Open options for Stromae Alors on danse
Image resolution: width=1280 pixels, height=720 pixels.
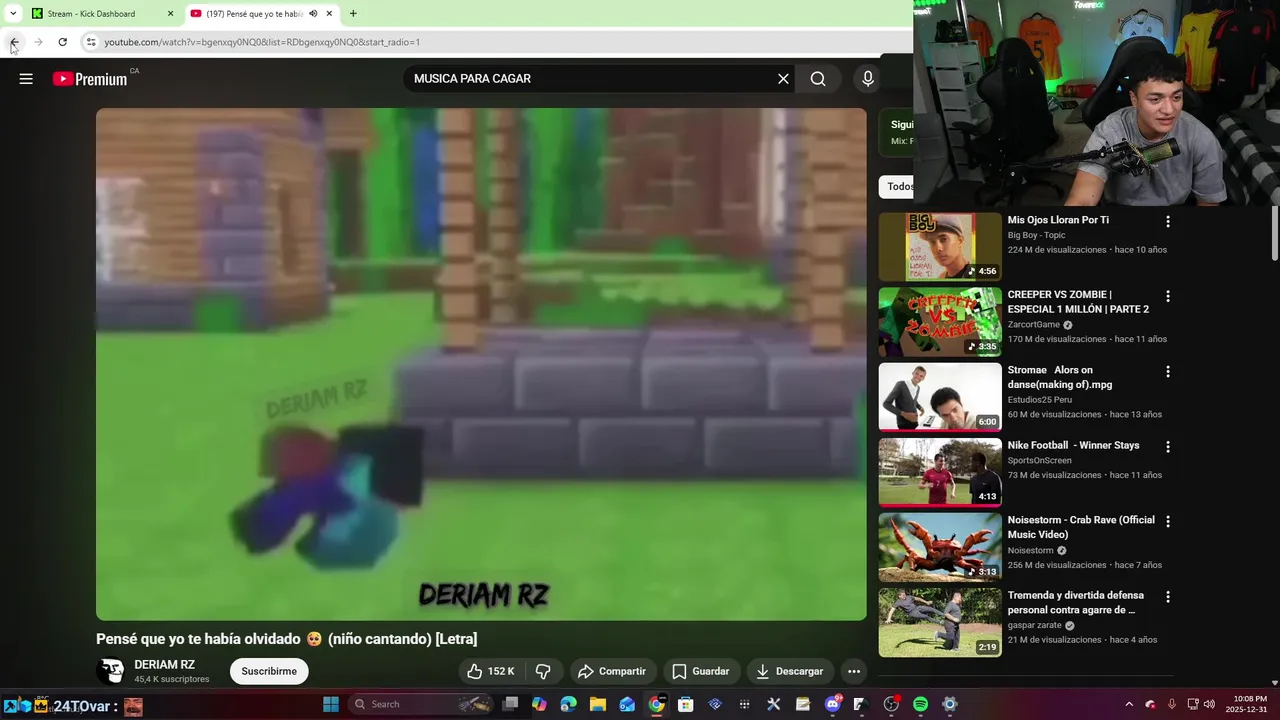point(1167,371)
